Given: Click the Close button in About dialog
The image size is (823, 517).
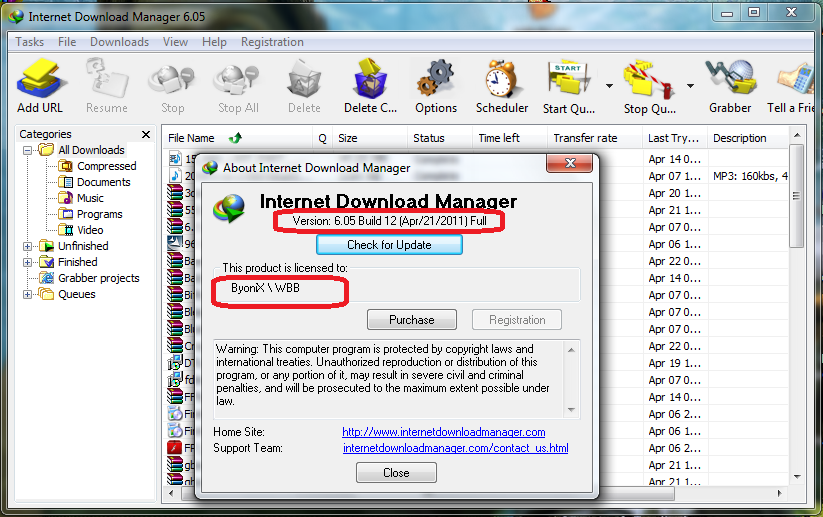Looking at the screenshot, I should [396, 472].
